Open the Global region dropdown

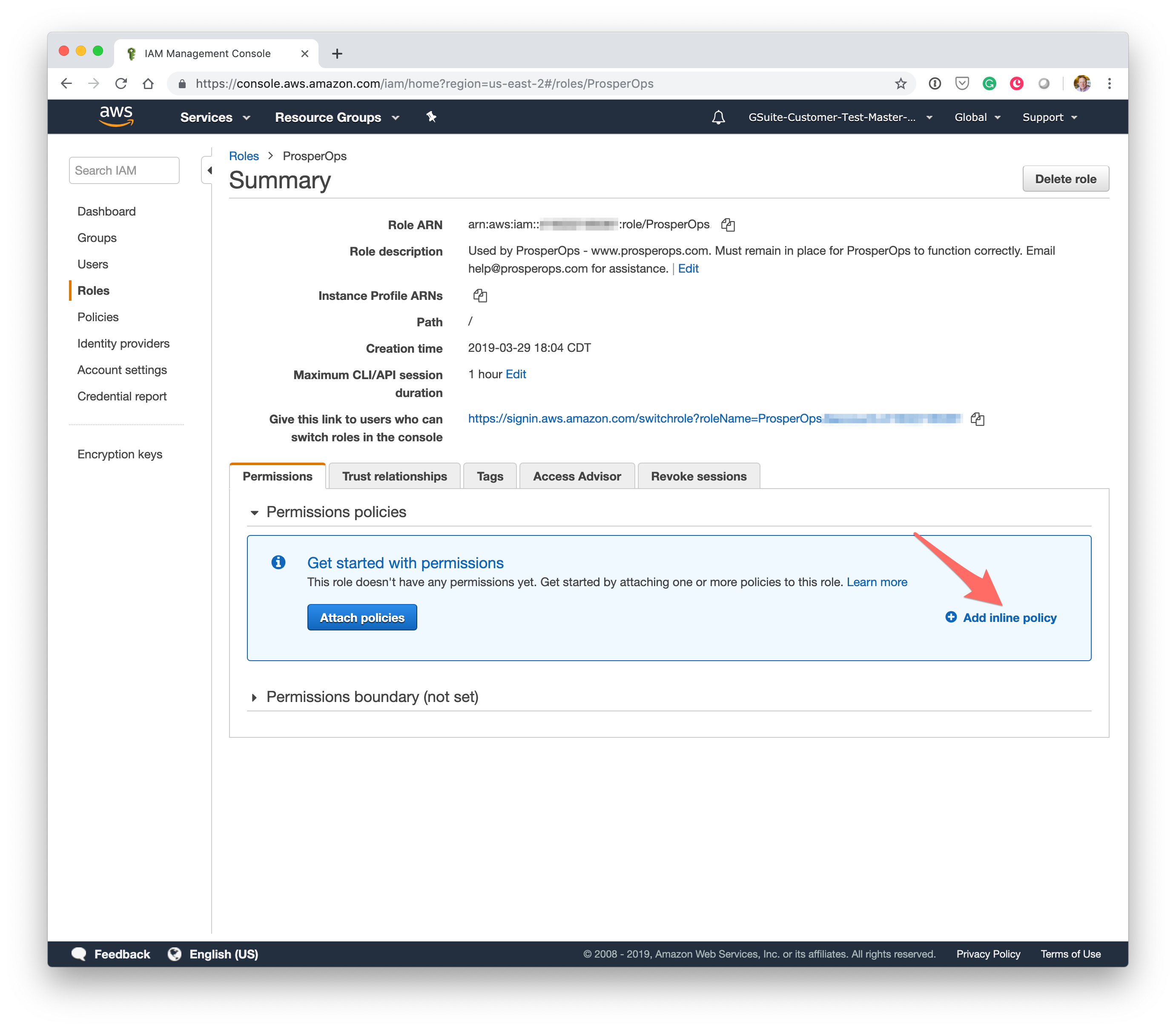point(977,117)
